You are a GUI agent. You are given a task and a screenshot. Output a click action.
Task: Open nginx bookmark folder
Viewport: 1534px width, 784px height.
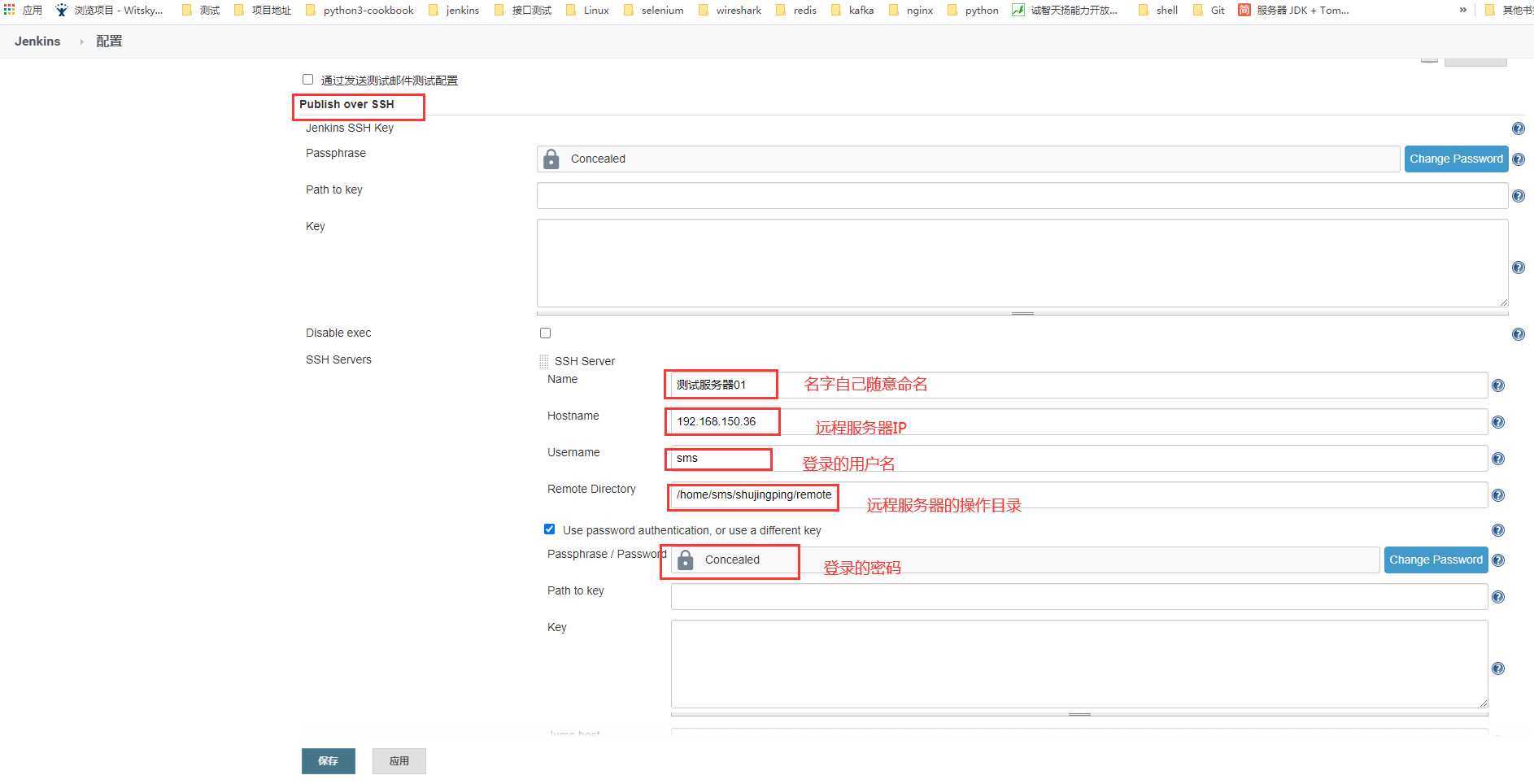point(910,10)
